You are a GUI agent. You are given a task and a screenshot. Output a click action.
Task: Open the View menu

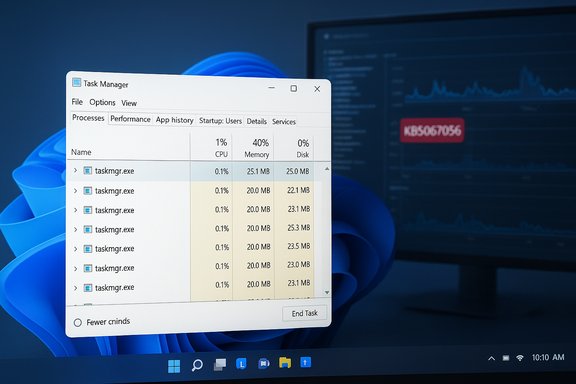tap(129, 103)
